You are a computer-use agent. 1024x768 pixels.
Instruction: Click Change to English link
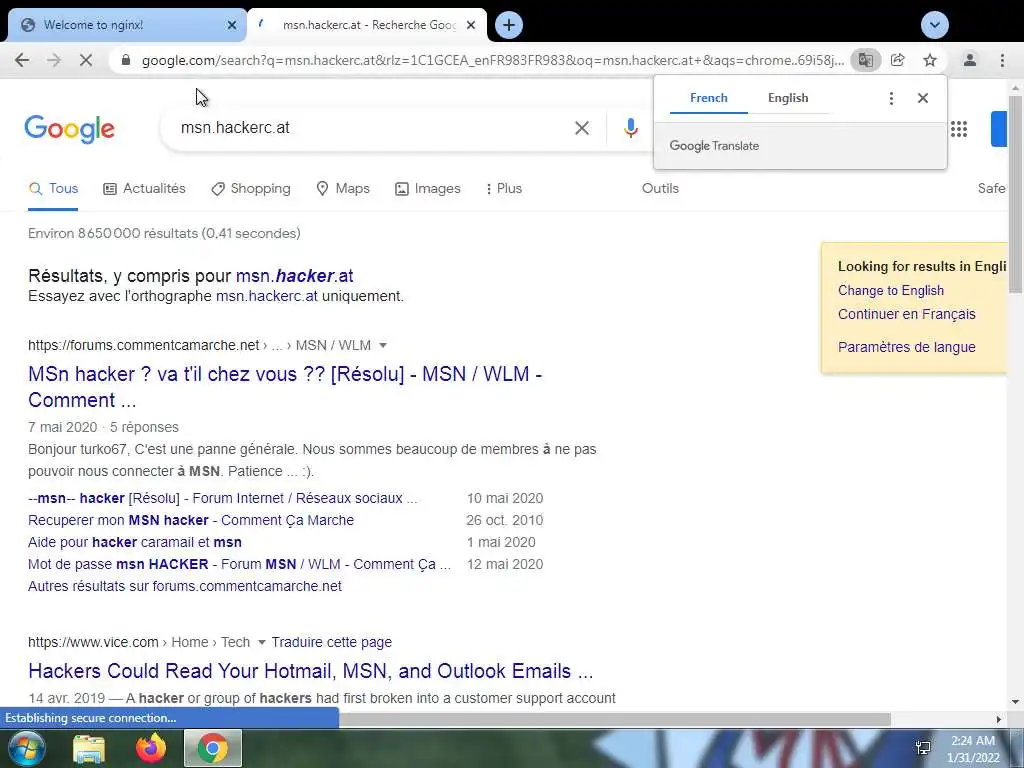[x=891, y=291]
